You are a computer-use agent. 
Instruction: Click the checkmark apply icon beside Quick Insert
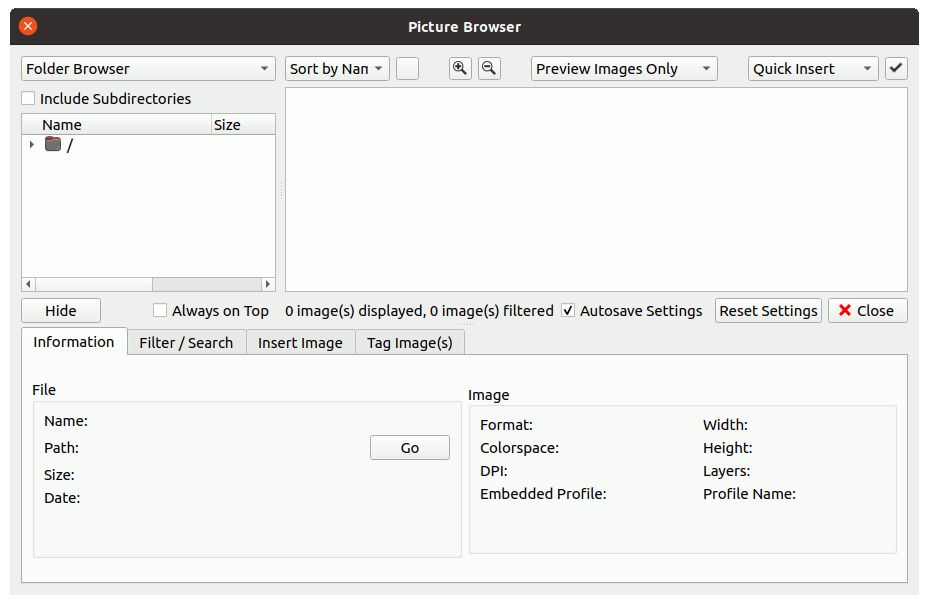pos(896,69)
